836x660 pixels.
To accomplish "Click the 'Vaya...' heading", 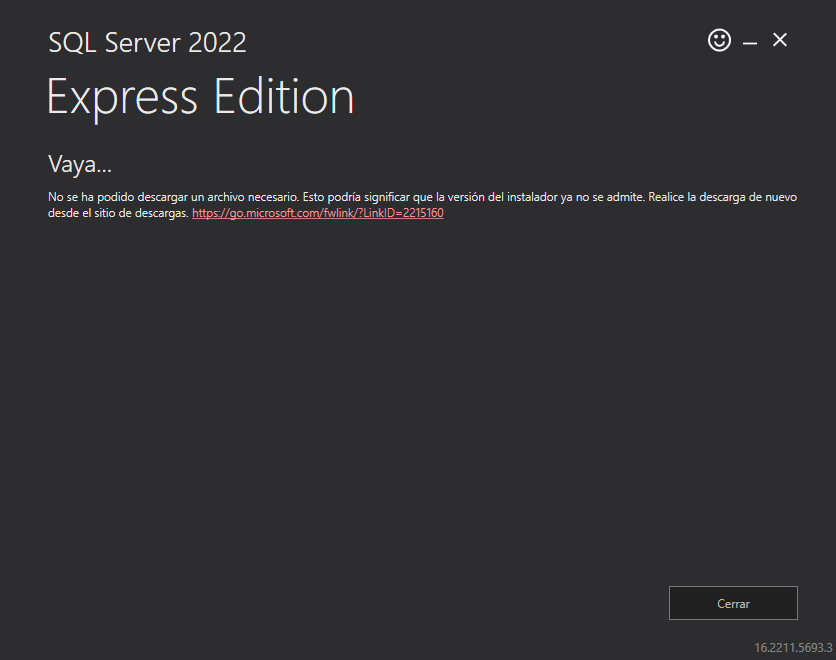I will click(80, 164).
